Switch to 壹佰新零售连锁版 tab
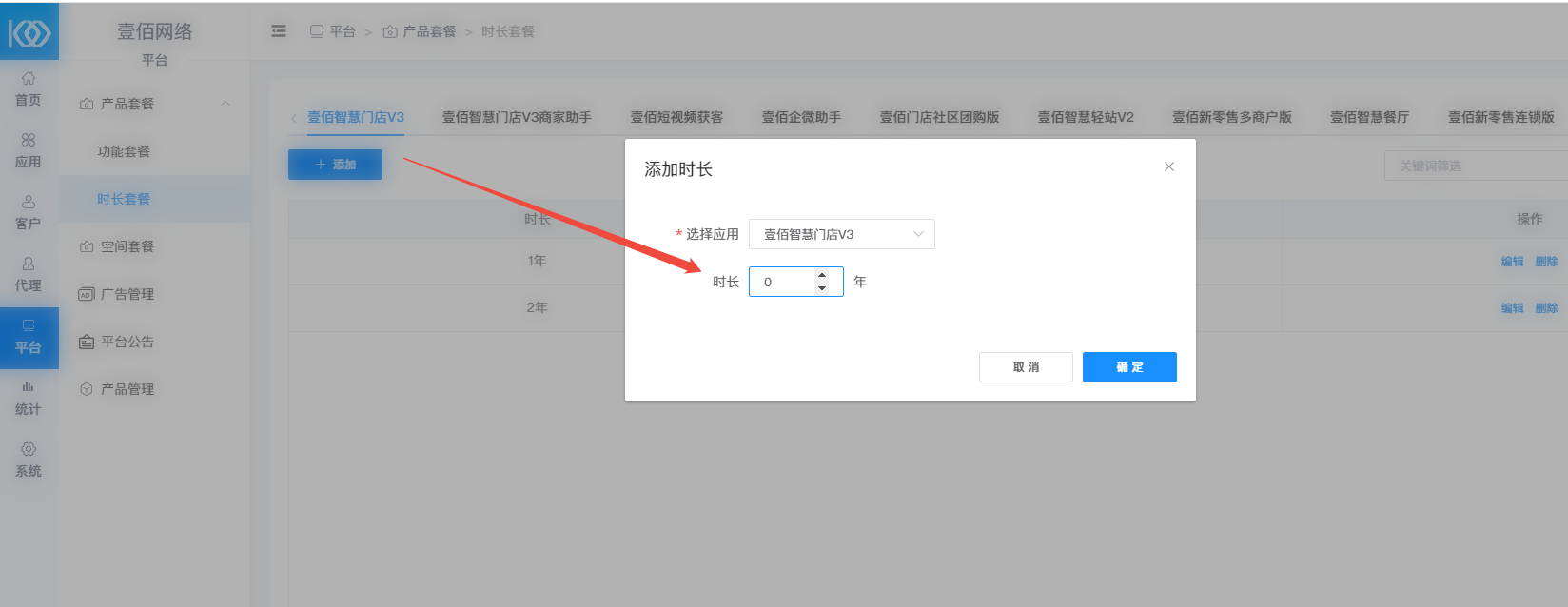Screen dimensions: 1568x607 (x=1501, y=117)
